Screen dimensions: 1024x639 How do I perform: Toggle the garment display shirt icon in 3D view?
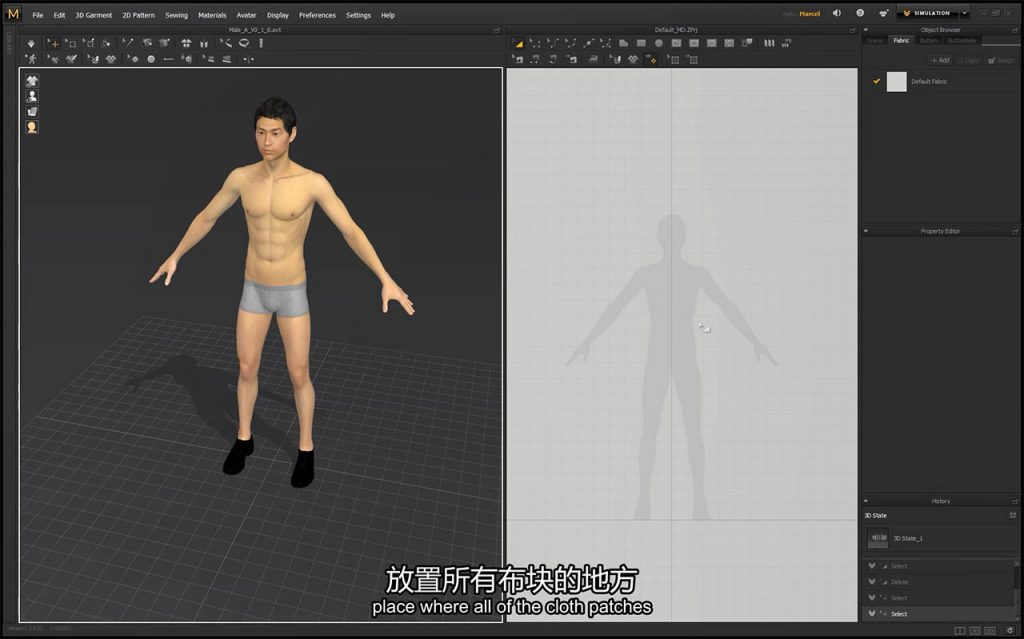(31, 81)
